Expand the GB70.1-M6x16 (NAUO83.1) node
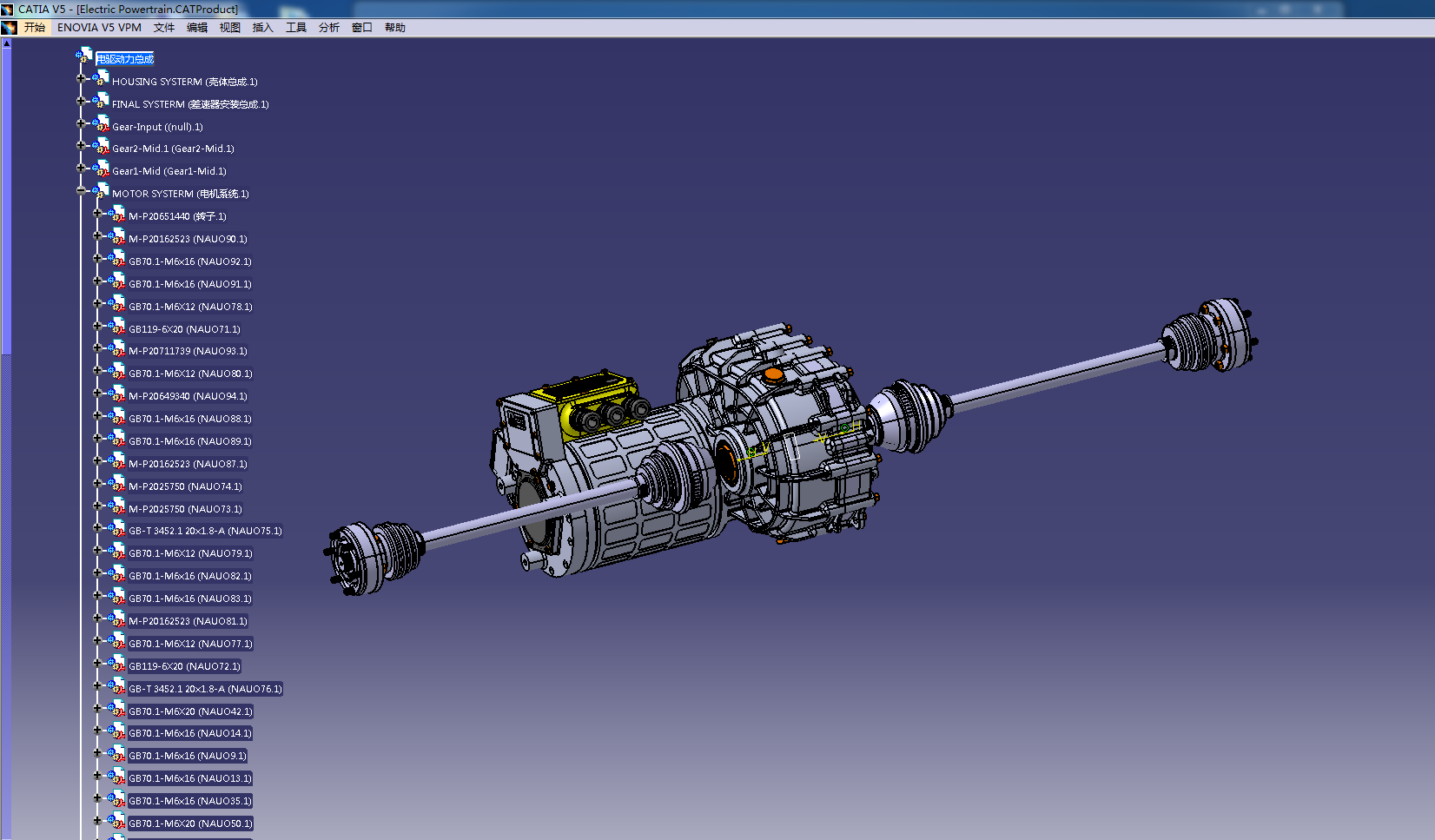 tap(97, 596)
